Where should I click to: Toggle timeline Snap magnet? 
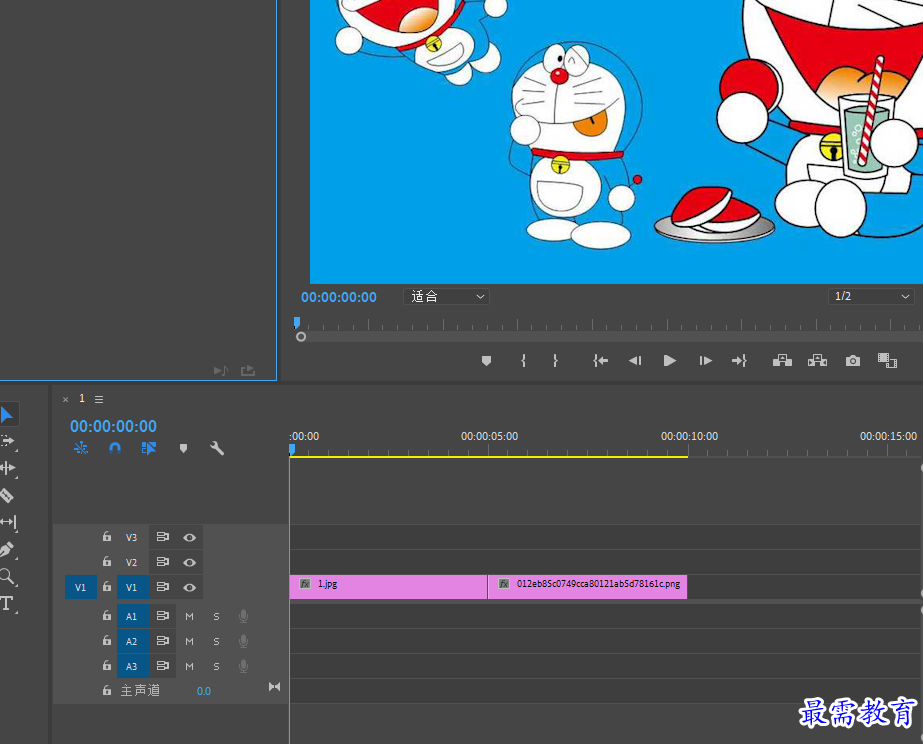tap(115, 449)
